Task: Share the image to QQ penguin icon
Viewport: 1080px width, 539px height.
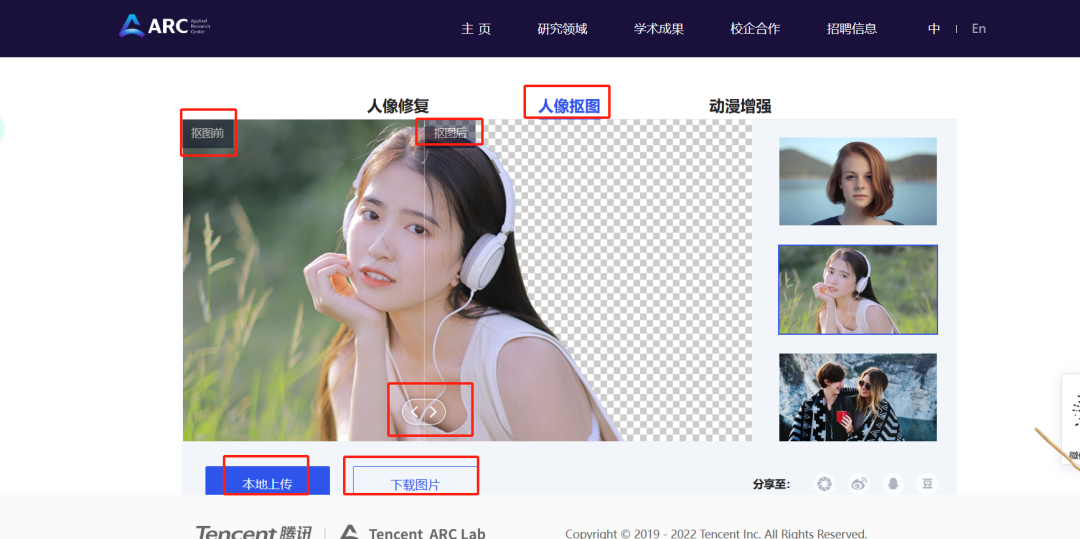Action: [x=893, y=484]
